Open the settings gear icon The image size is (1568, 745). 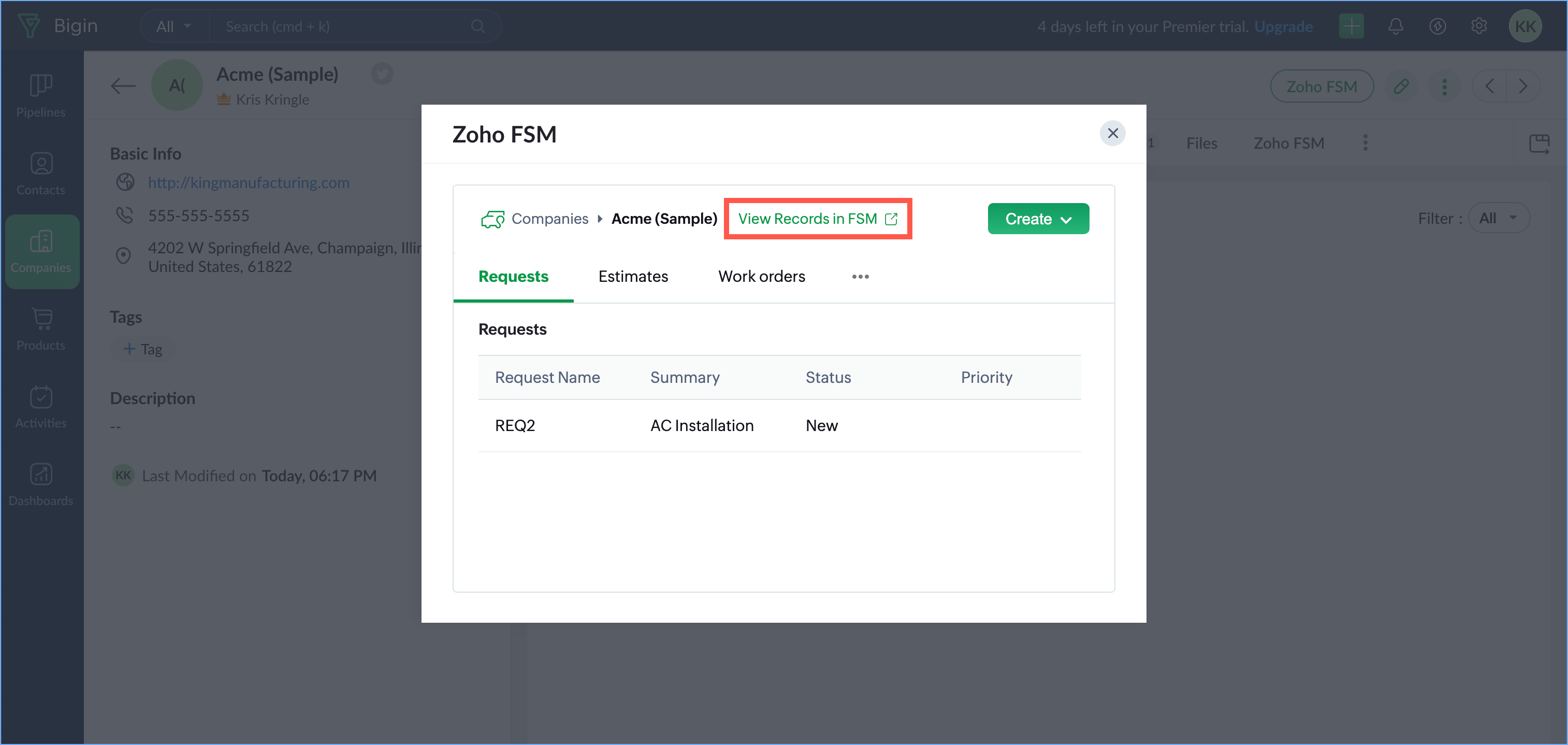[1479, 26]
